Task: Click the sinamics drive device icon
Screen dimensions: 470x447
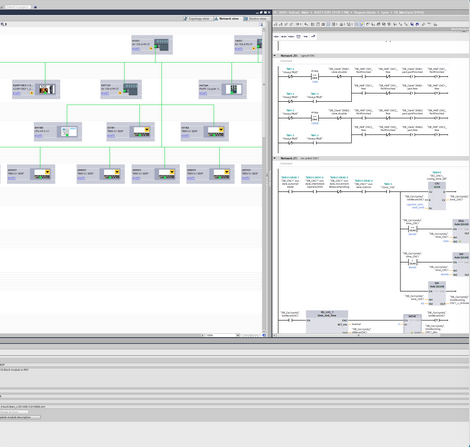Action: pos(47,89)
